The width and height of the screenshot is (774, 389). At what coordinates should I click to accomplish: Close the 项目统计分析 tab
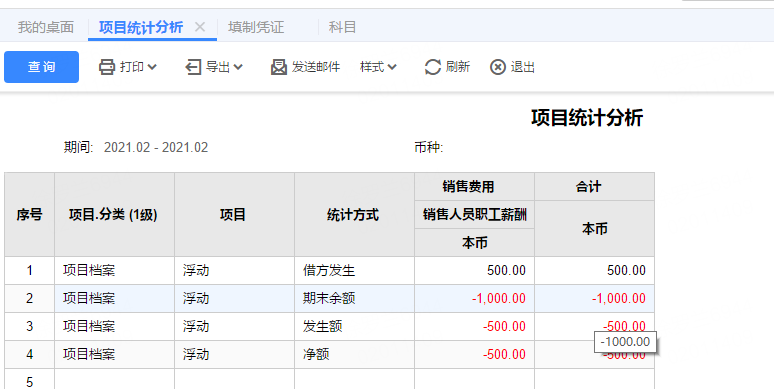[x=200, y=27]
